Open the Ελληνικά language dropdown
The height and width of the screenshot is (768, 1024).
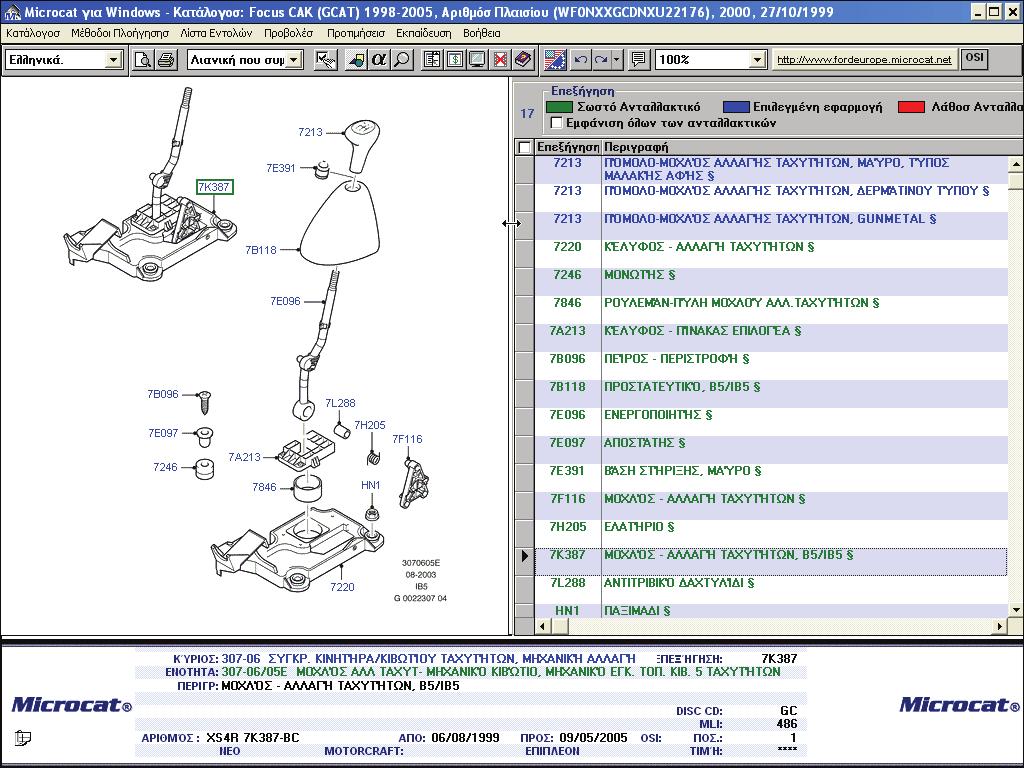pyautogui.click(x=113, y=60)
